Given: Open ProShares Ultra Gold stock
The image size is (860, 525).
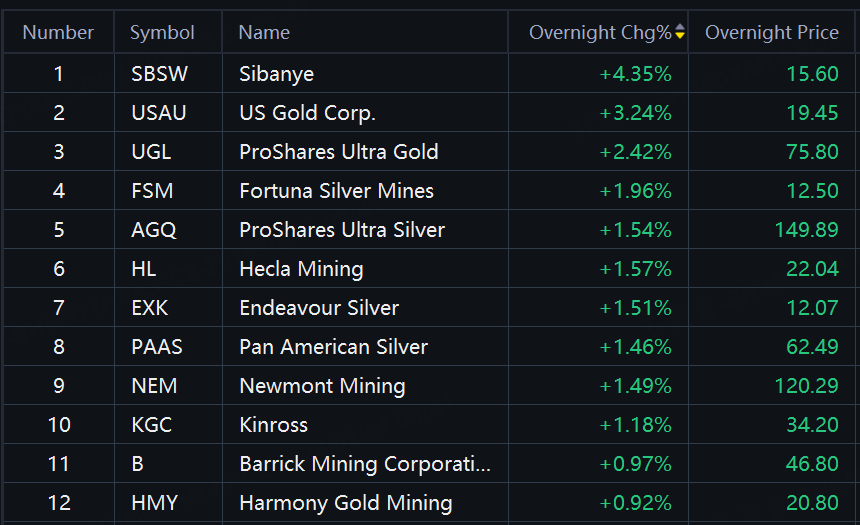Looking at the screenshot, I should click(x=338, y=151).
